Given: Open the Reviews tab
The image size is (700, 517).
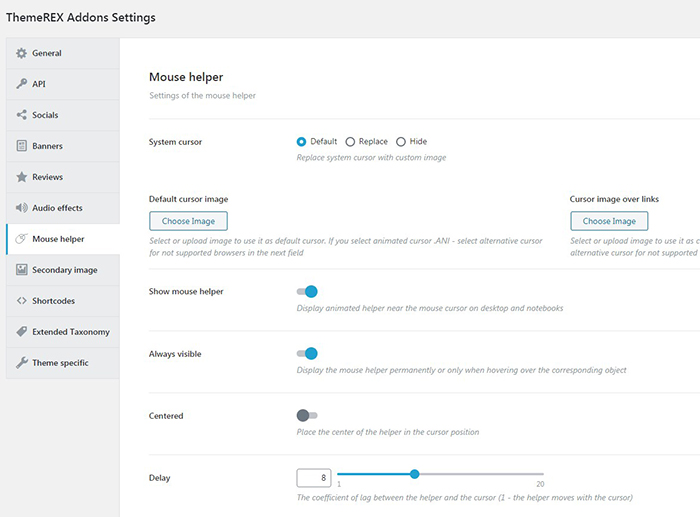Looking at the screenshot, I should (x=63, y=177).
